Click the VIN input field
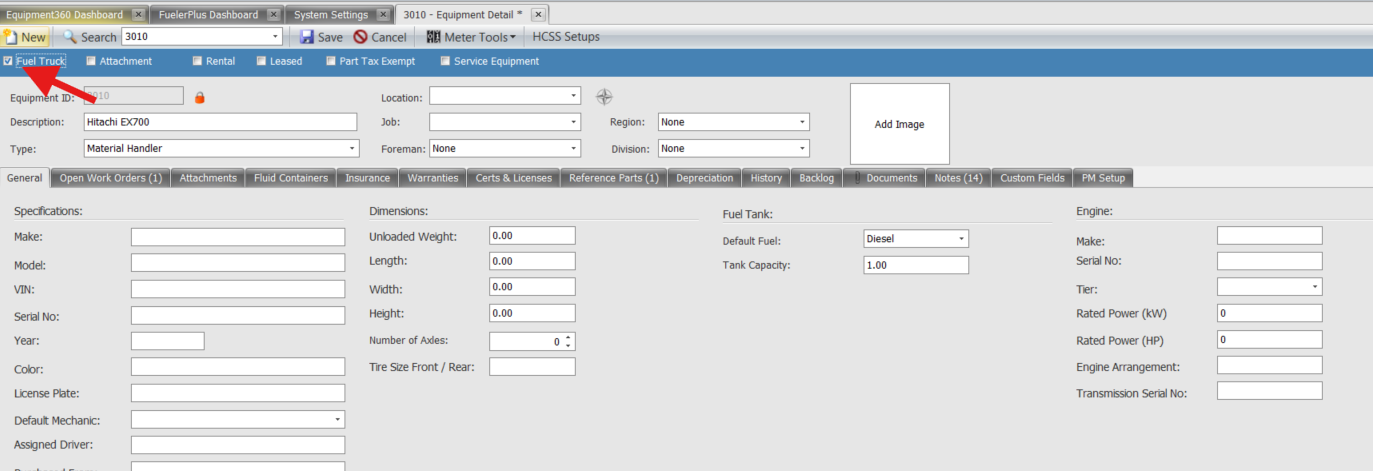 (x=238, y=289)
